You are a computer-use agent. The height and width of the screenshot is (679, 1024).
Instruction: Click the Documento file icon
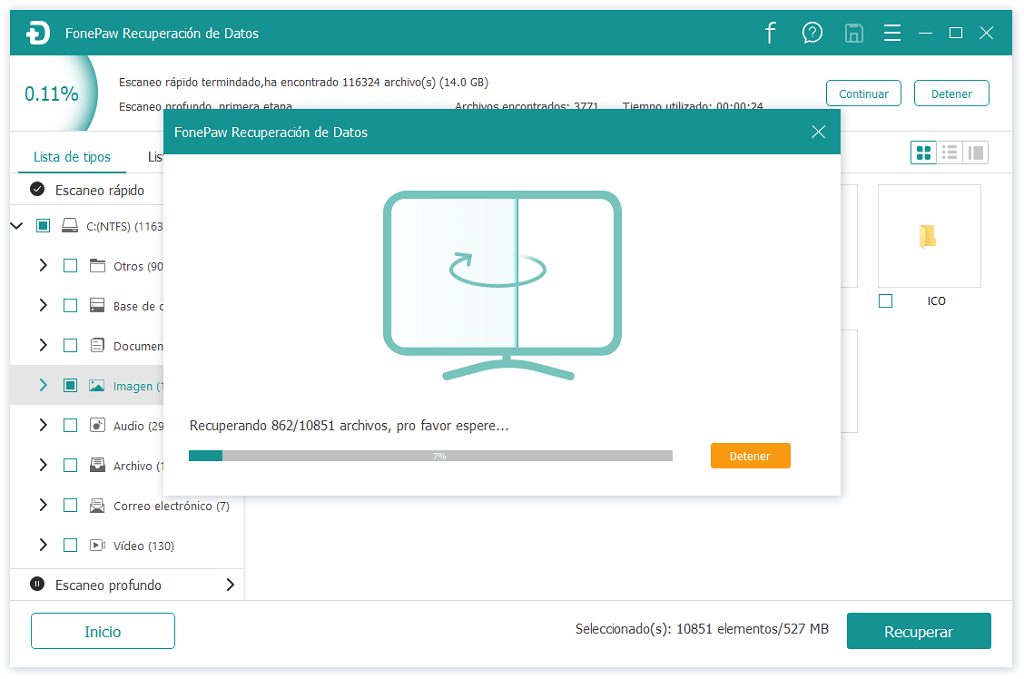click(x=97, y=345)
